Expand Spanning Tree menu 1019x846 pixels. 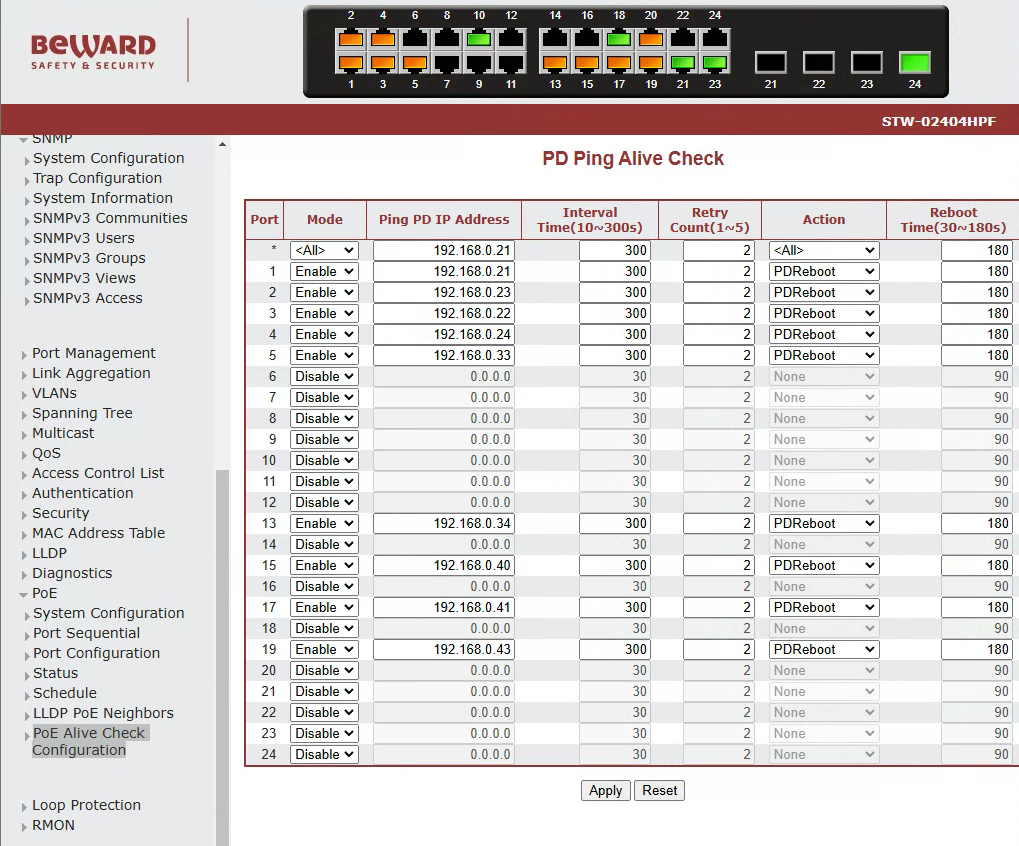click(x=82, y=413)
